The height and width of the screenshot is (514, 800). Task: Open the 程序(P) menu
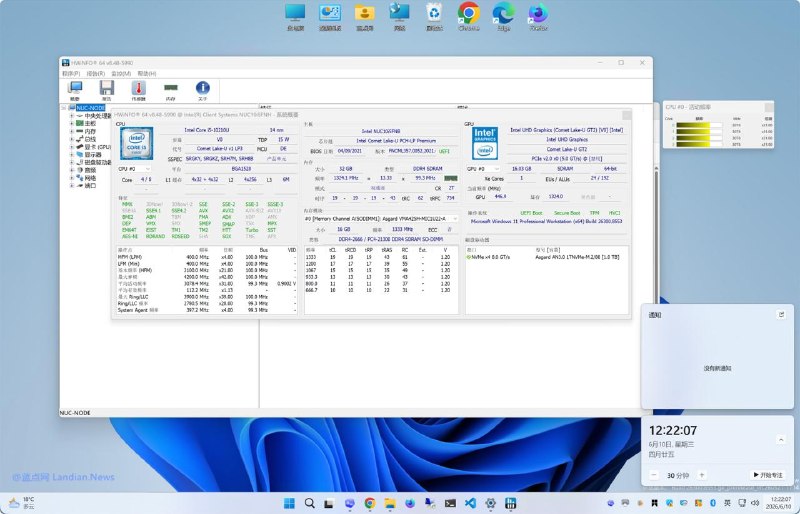point(71,74)
